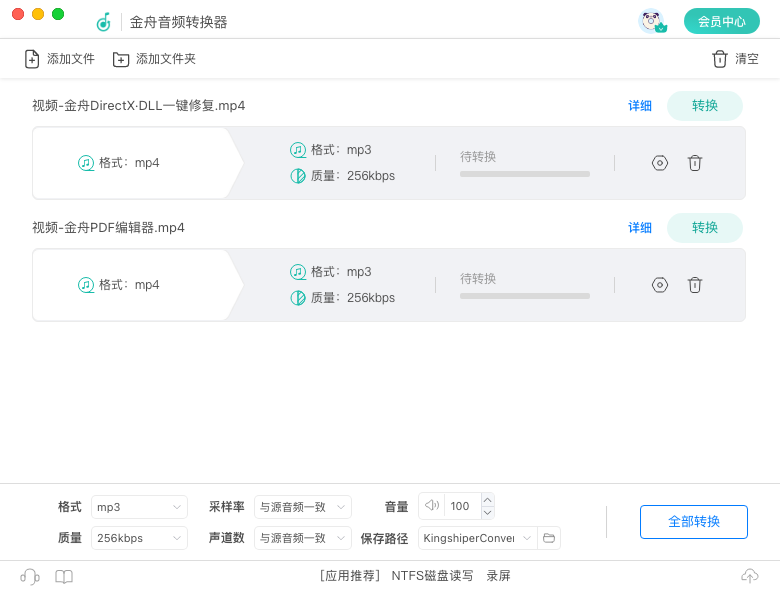Click the 添加文件 label

pos(71,59)
